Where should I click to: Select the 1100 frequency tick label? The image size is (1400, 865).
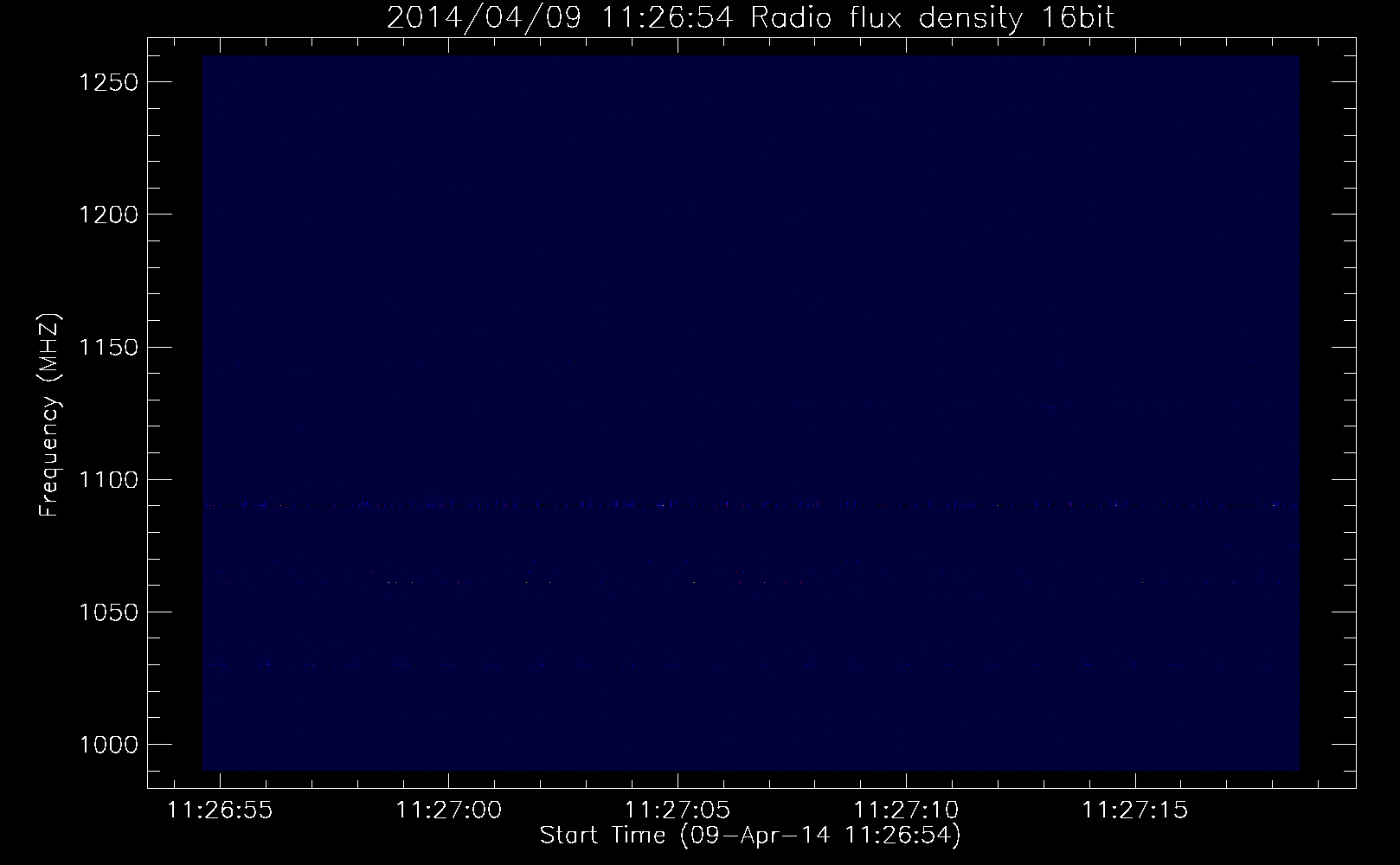(x=108, y=479)
